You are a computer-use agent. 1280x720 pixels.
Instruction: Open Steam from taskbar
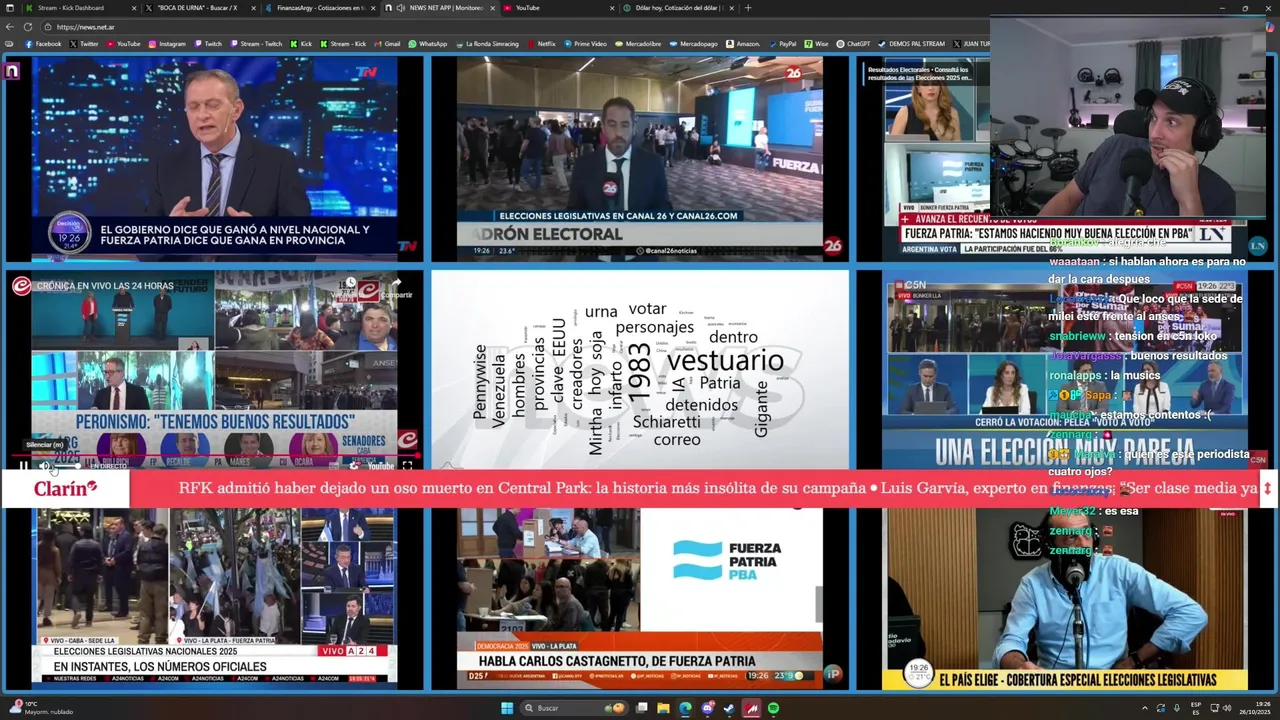(729, 708)
